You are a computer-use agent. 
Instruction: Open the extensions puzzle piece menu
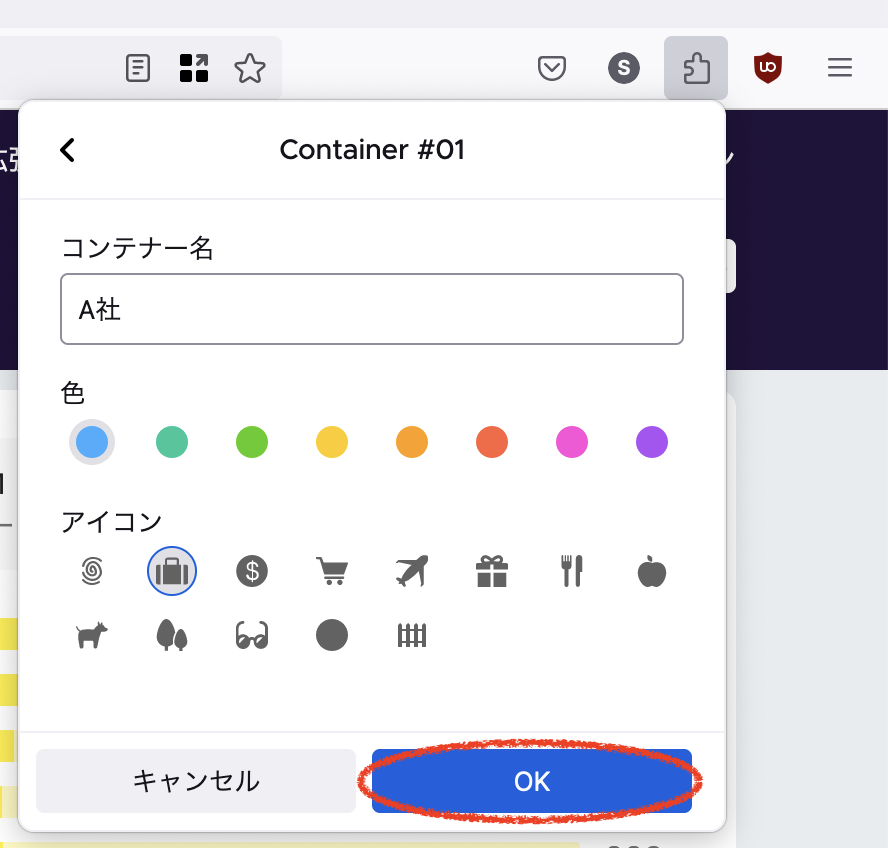(696, 68)
